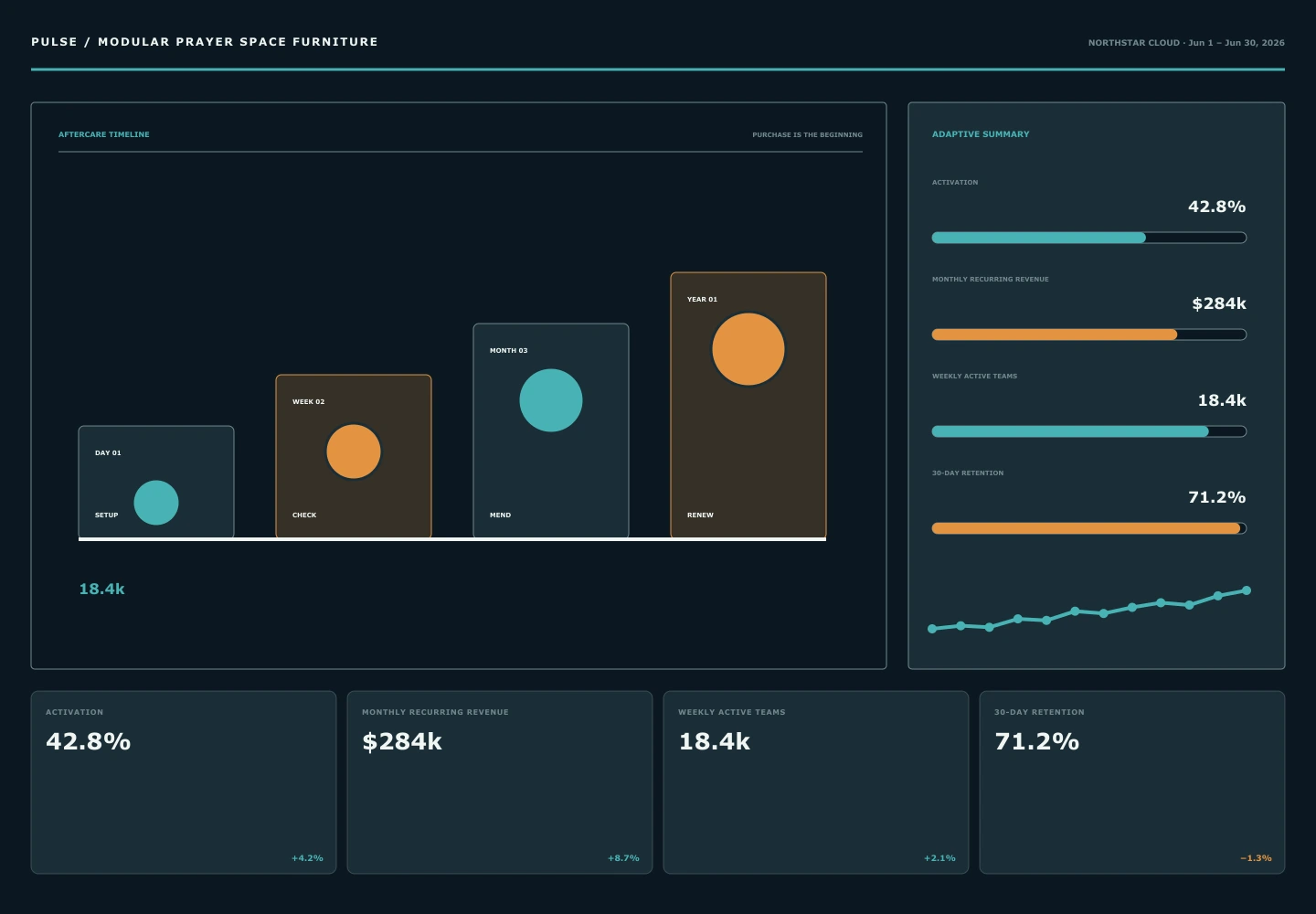
Task: Click the −1.3% change value
Action: pyautogui.click(x=1256, y=858)
